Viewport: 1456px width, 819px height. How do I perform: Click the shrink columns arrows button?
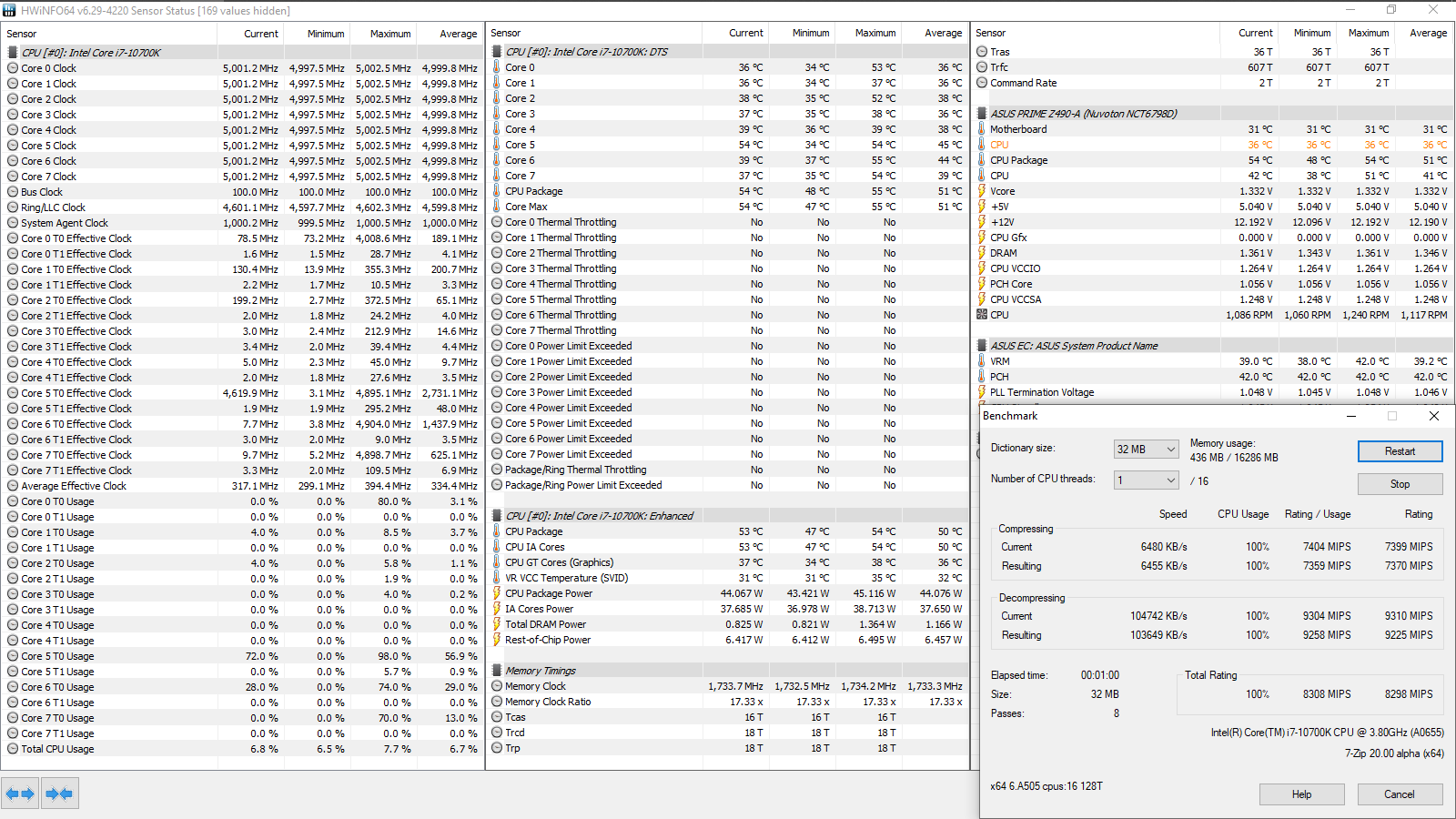pyautogui.click(x=59, y=794)
